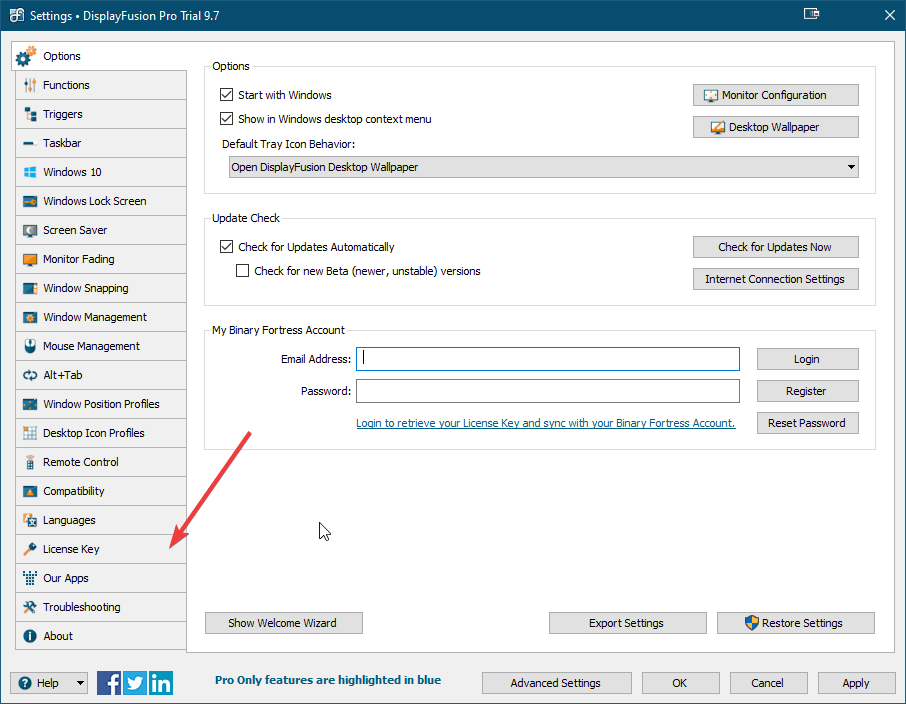Click the Window Position Profiles icon

(x=30, y=404)
